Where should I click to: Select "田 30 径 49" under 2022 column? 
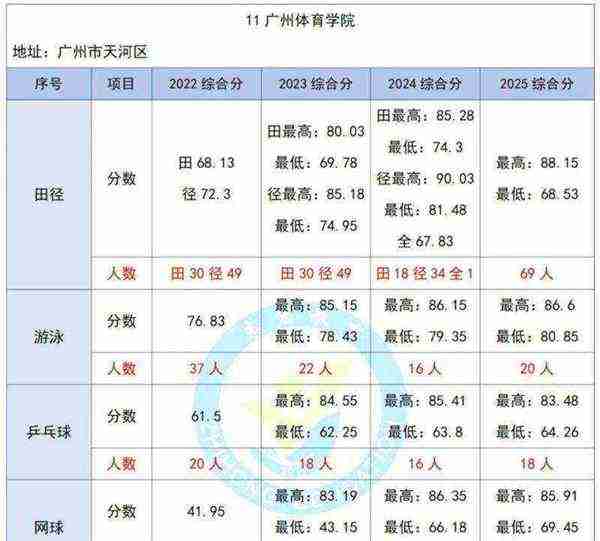[206, 273]
